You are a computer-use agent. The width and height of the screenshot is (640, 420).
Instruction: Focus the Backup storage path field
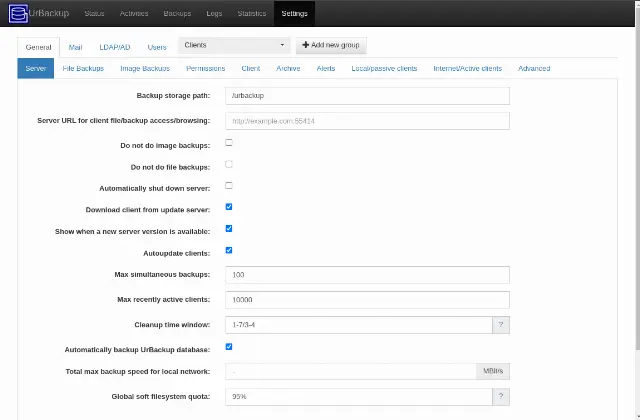(367, 96)
